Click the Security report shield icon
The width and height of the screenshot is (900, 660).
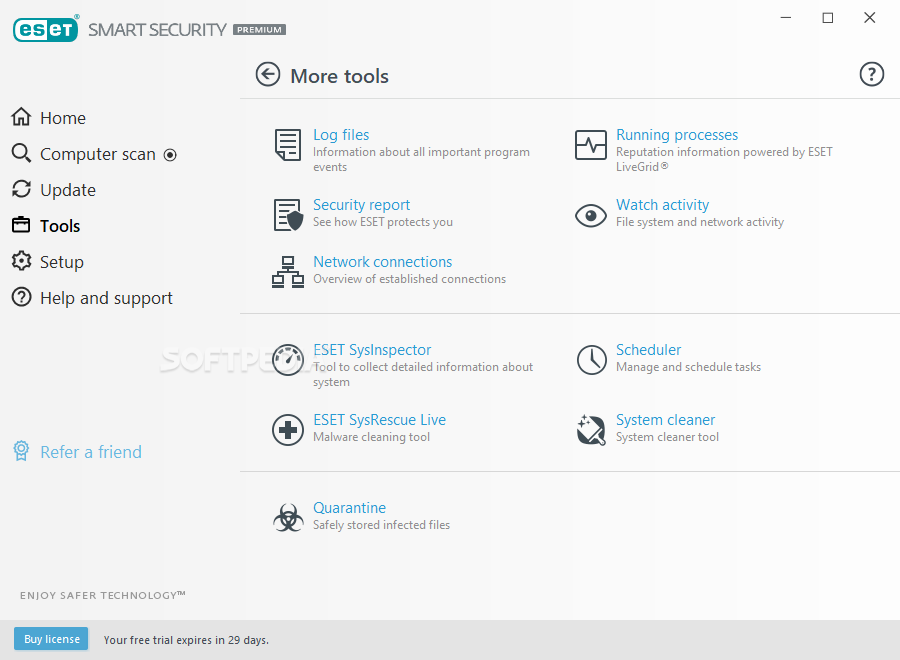click(288, 215)
